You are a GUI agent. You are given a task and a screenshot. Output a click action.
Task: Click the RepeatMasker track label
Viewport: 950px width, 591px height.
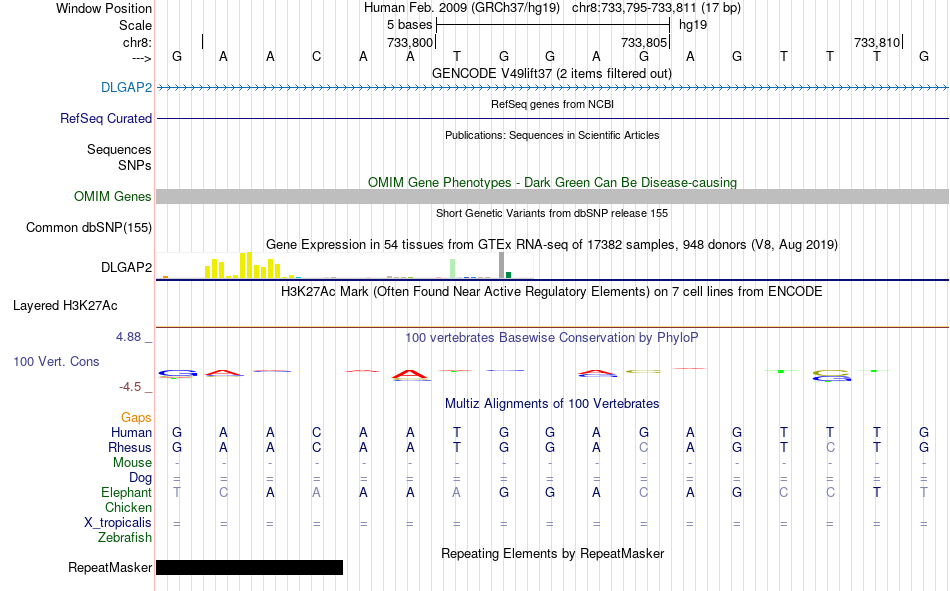[x=110, y=567]
